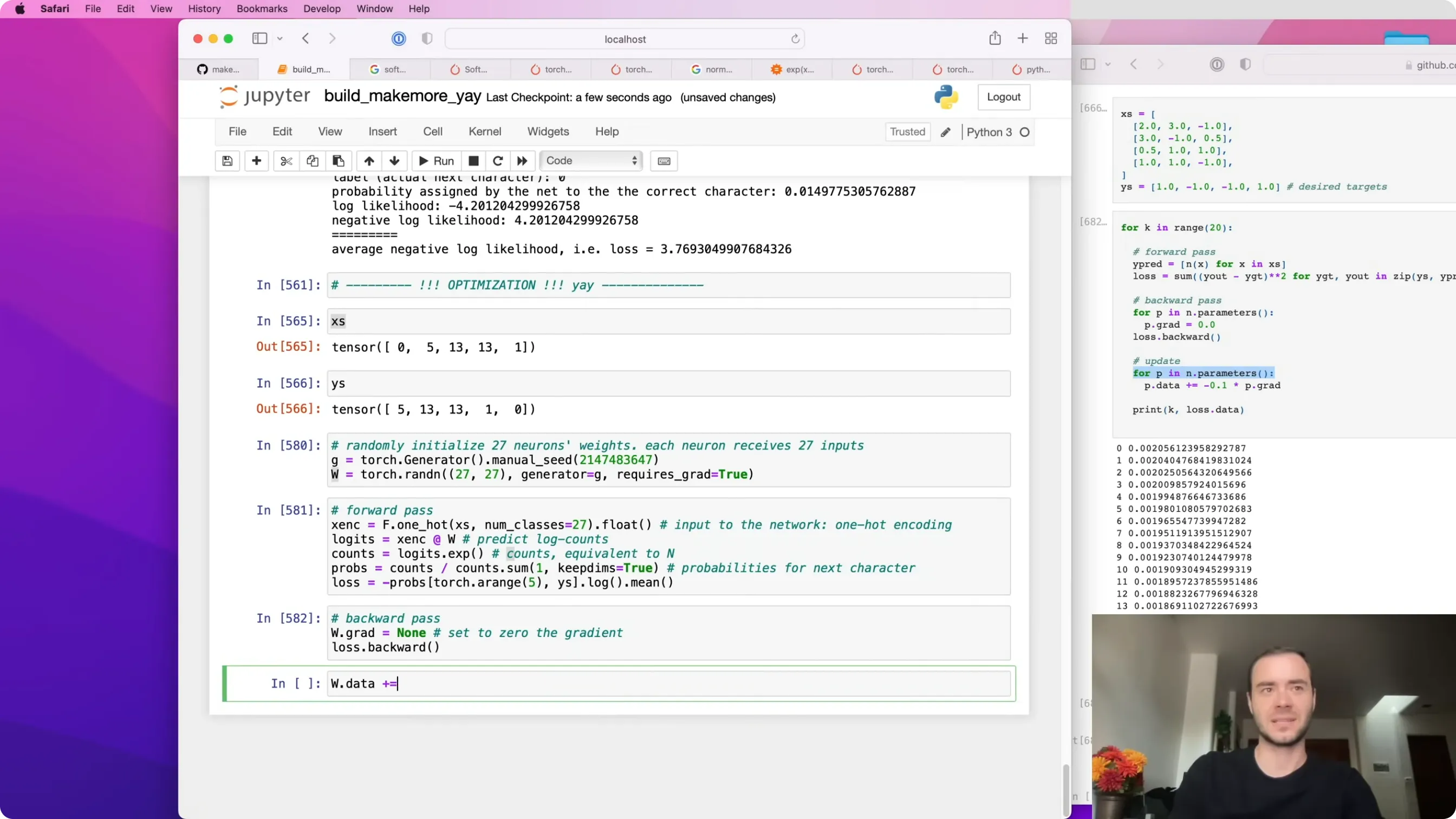Cut selected cells with scissors icon
1456x819 pixels.
point(287,161)
